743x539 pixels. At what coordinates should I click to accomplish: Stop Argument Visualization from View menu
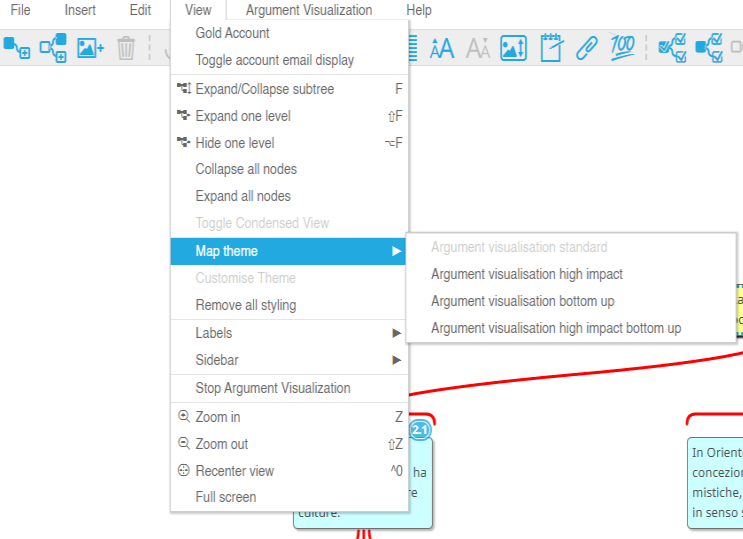[x=273, y=388]
